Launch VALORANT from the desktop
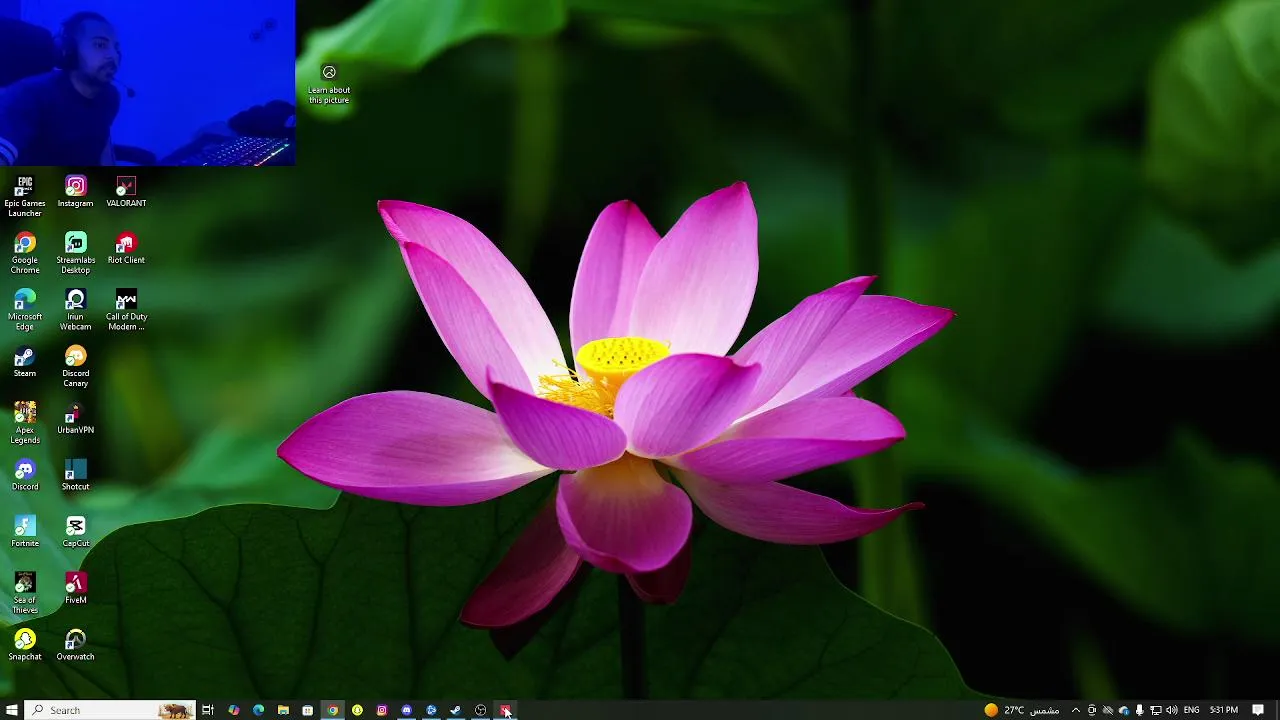The width and height of the screenshot is (1280, 720). [x=126, y=192]
